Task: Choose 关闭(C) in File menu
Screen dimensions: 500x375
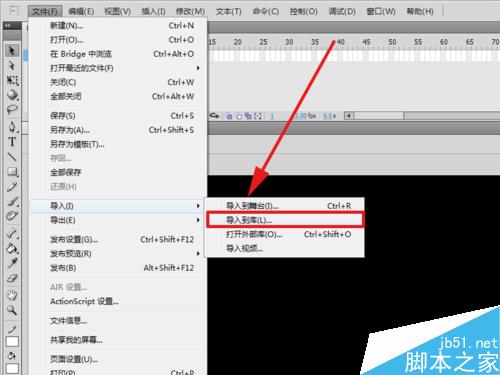Action: pyautogui.click(x=118, y=82)
